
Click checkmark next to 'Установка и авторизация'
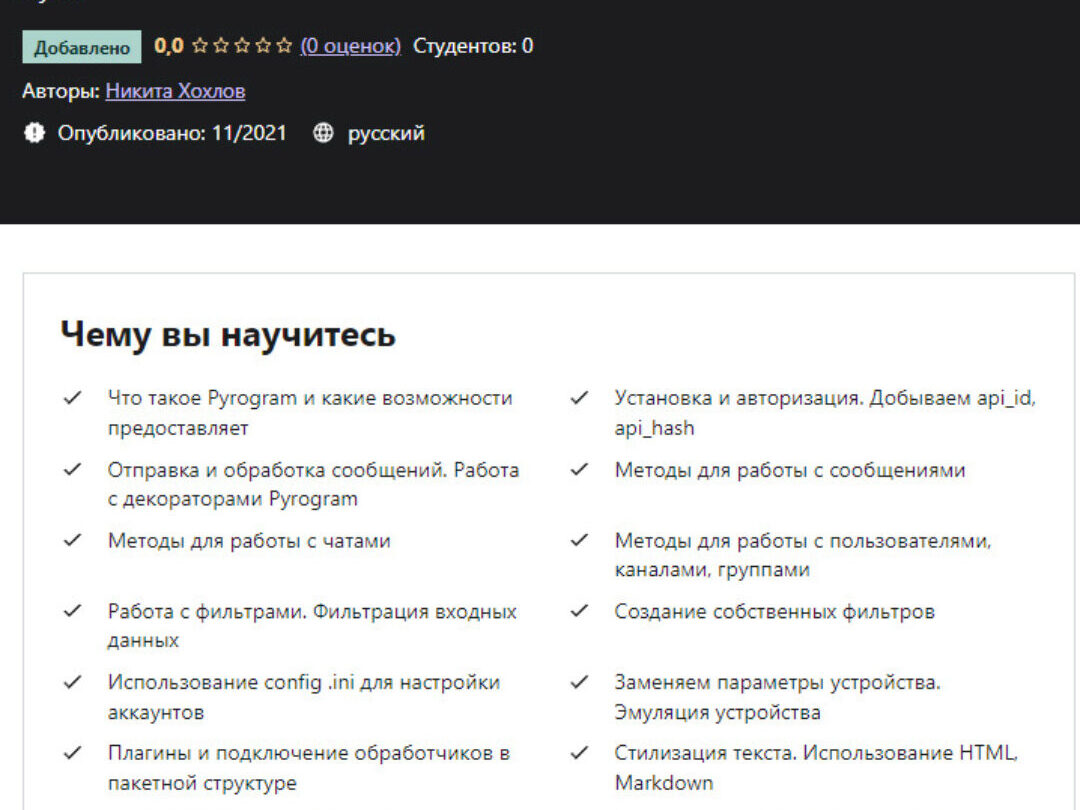(x=579, y=398)
